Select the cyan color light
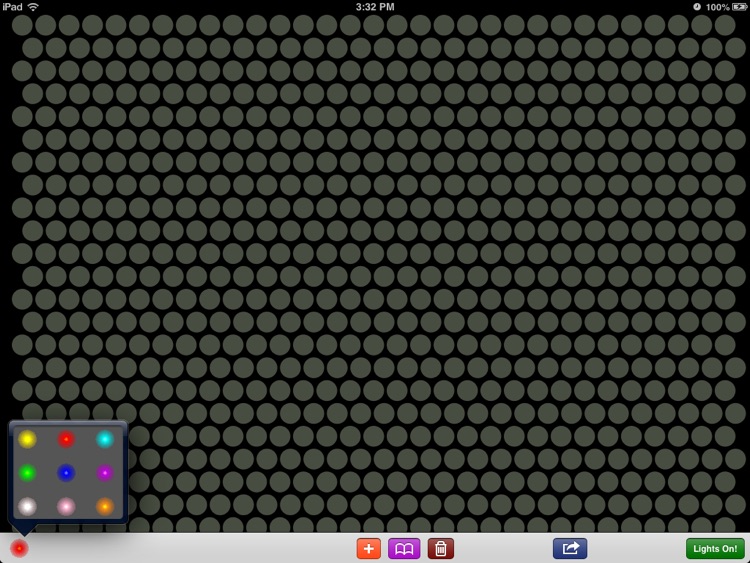Viewport: 750px width, 563px height. 105,439
